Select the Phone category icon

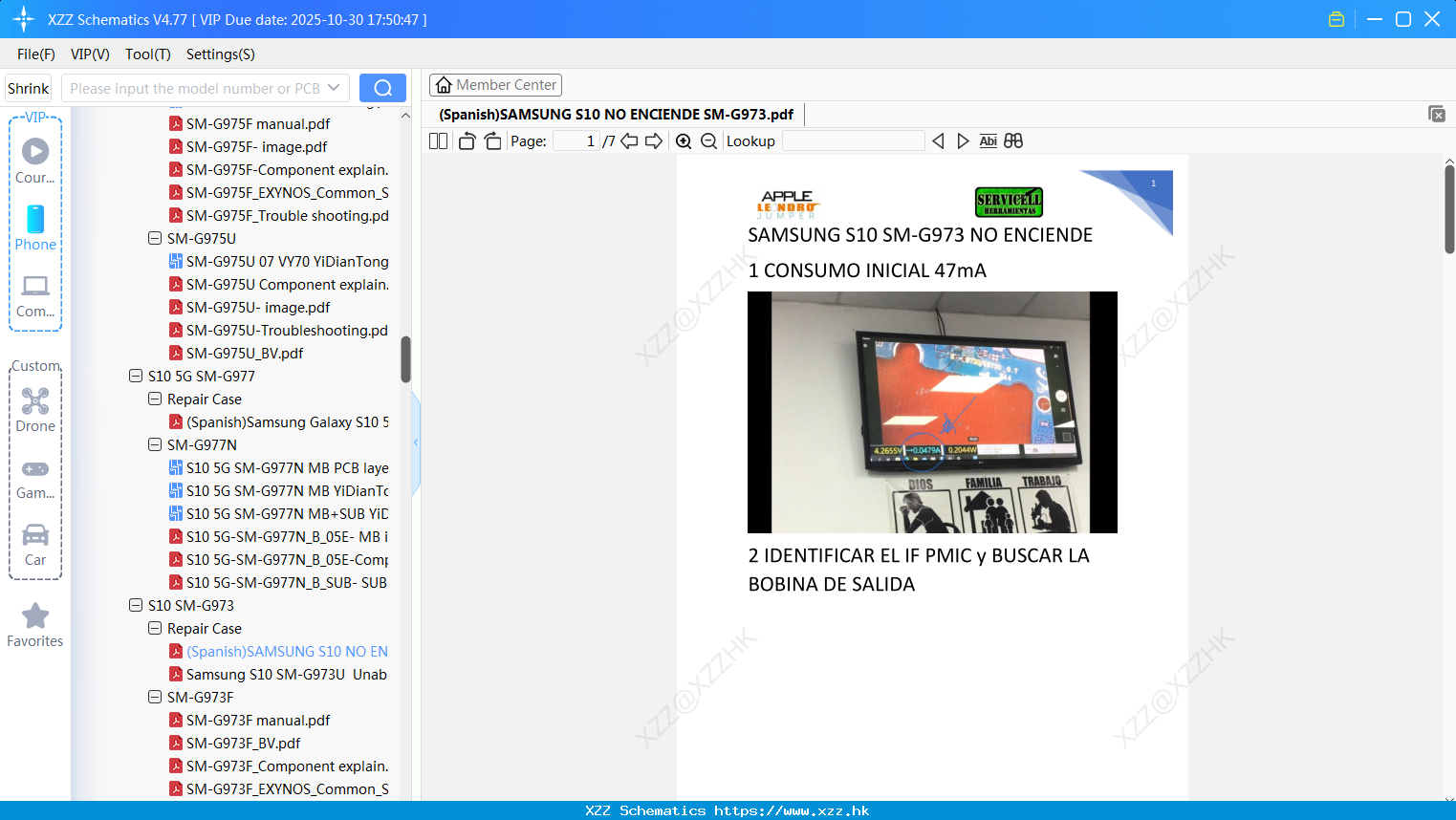[35, 228]
